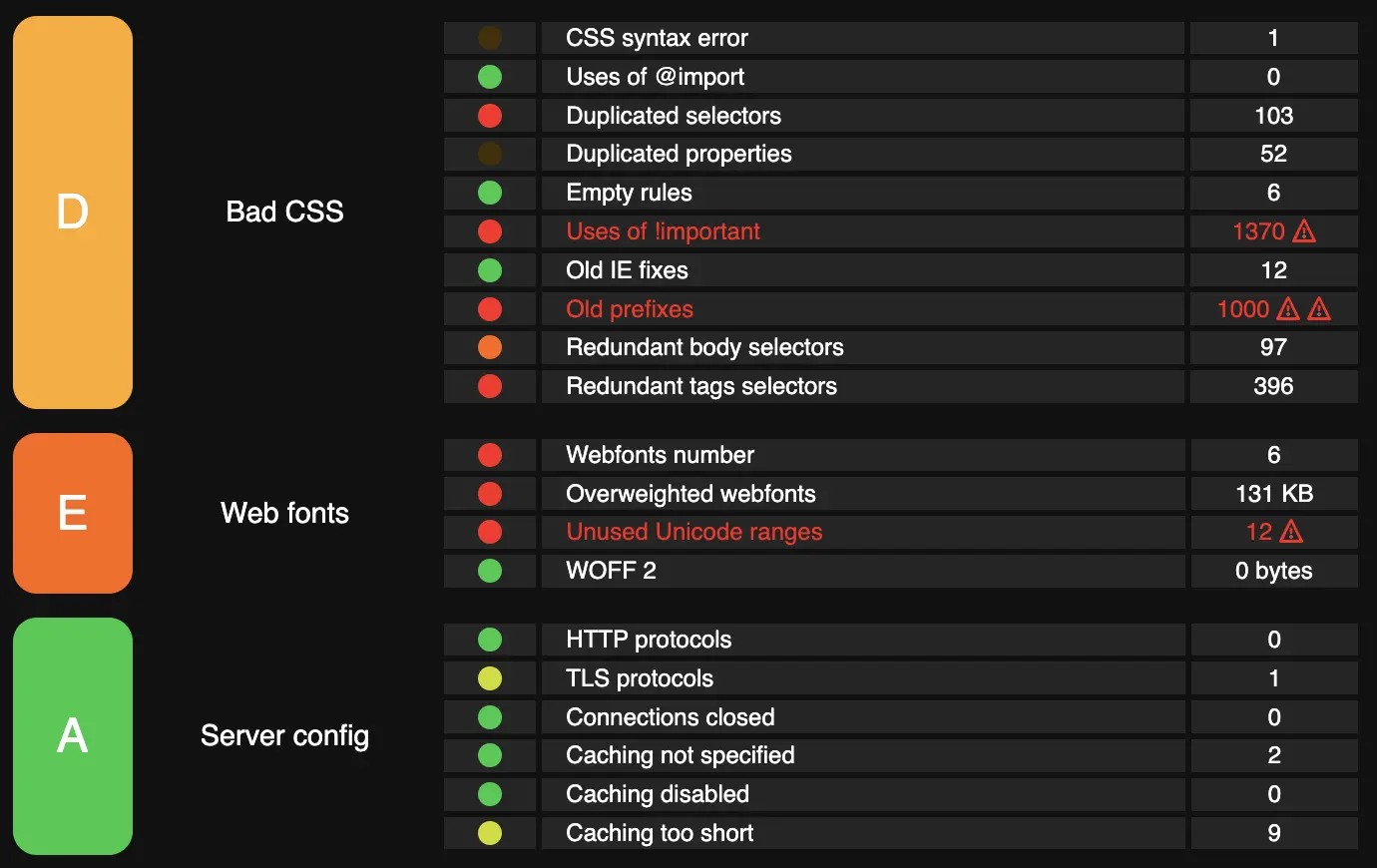The width and height of the screenshot is (1377, 868).
Task: Click the warning icon next to Unused Unicode ranges value
Action: click(x=1290, y=532)
